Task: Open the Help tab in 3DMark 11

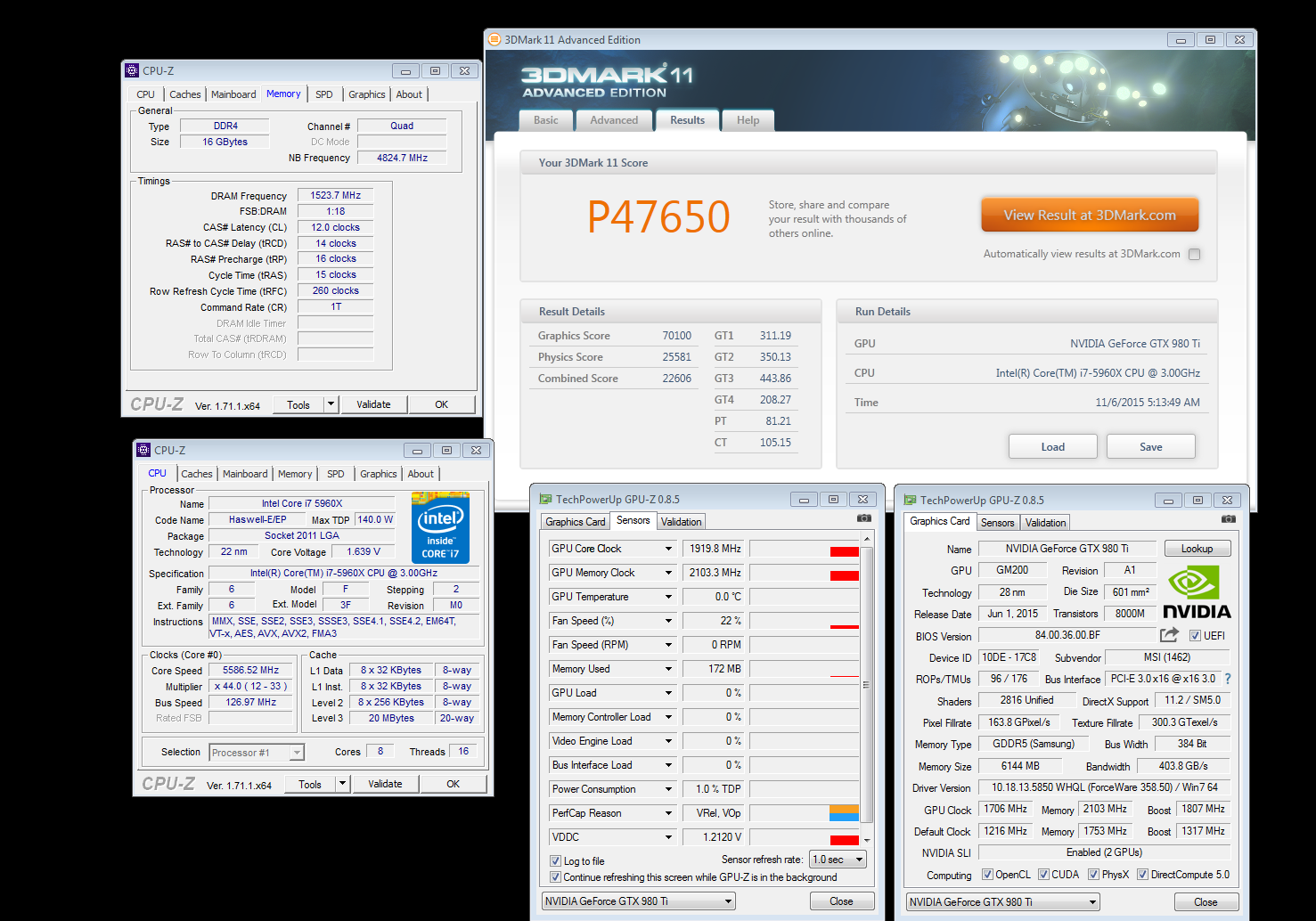Action: click(x=748, y=120)
